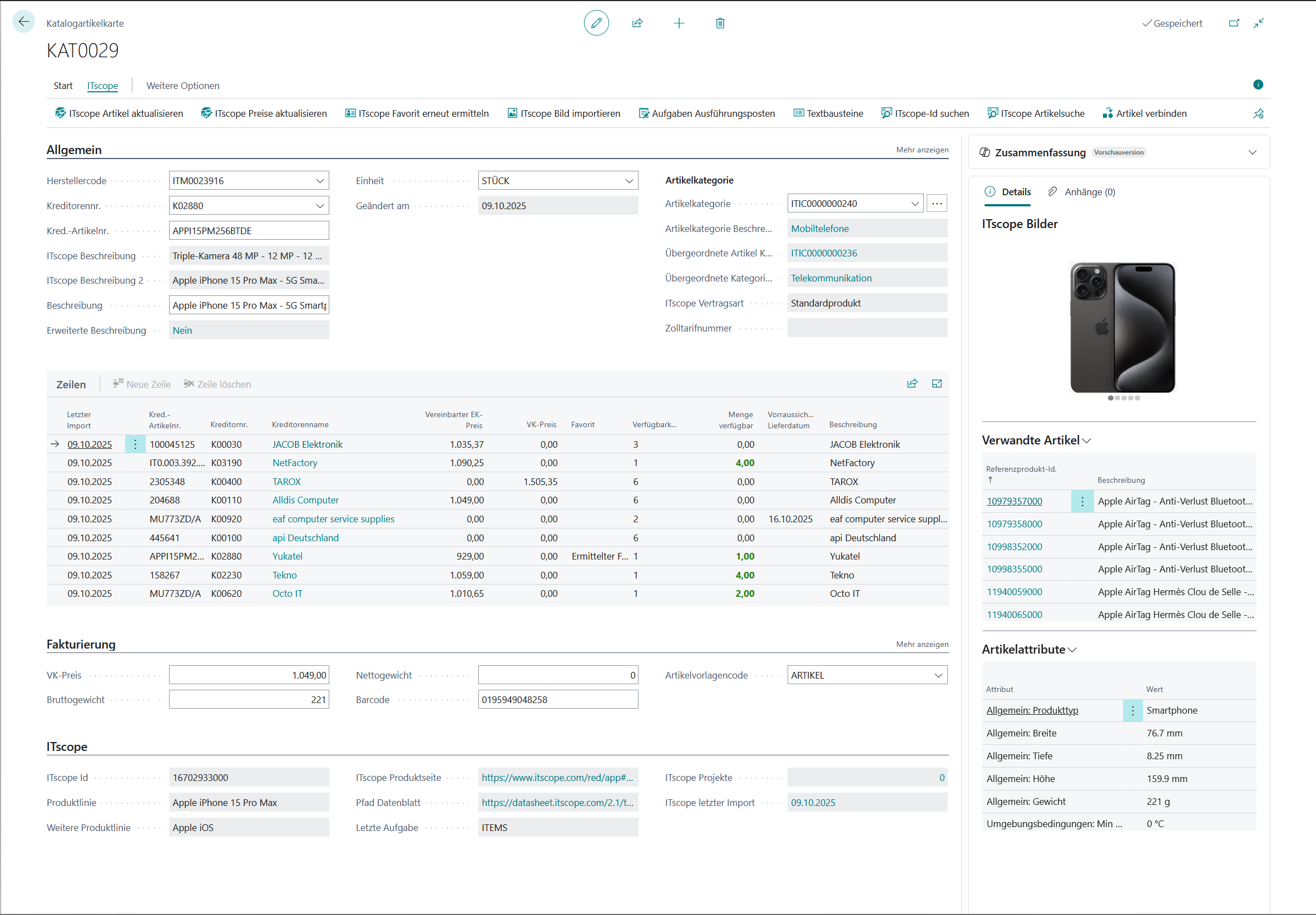Click the info circle icon
Screen dimensions: 1316x915
pos(1258,85)
